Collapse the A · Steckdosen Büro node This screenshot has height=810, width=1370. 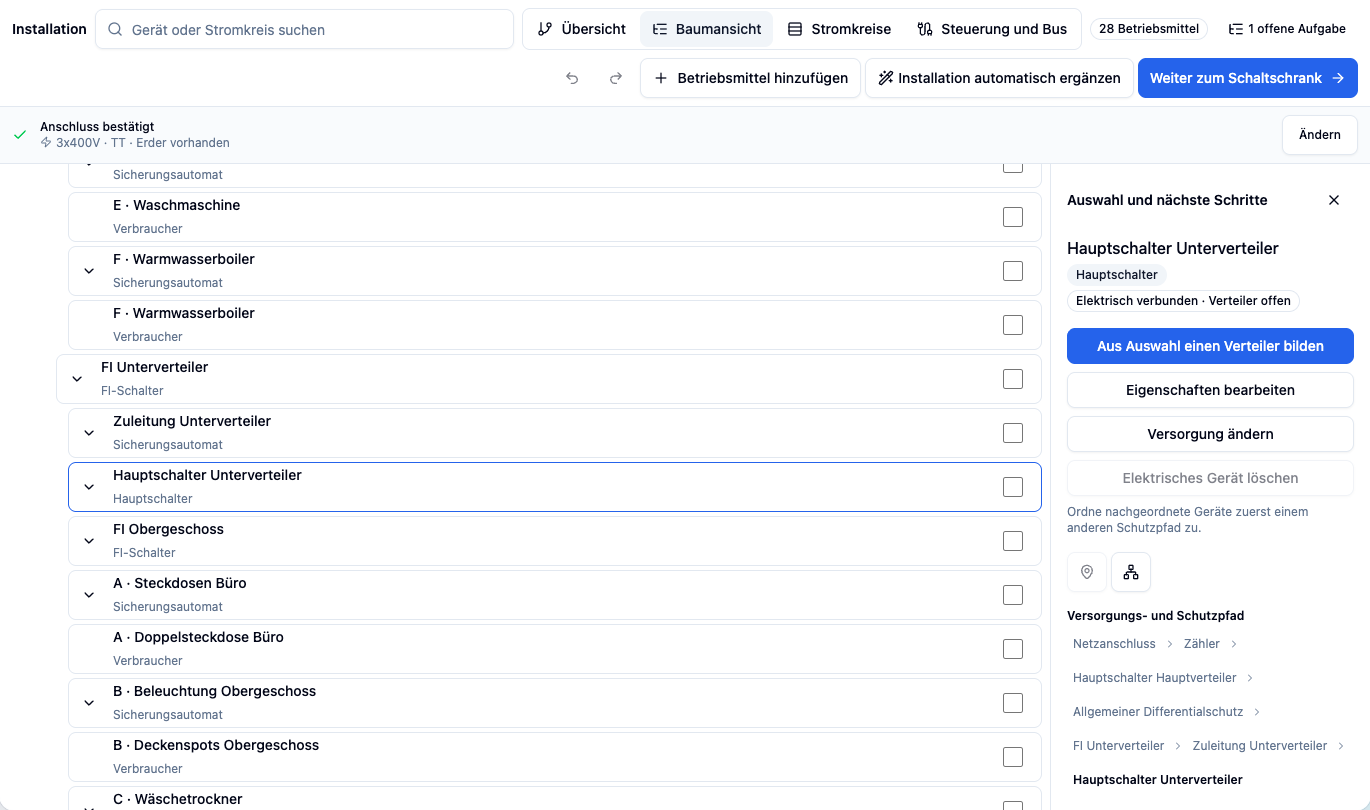point(89,595)
